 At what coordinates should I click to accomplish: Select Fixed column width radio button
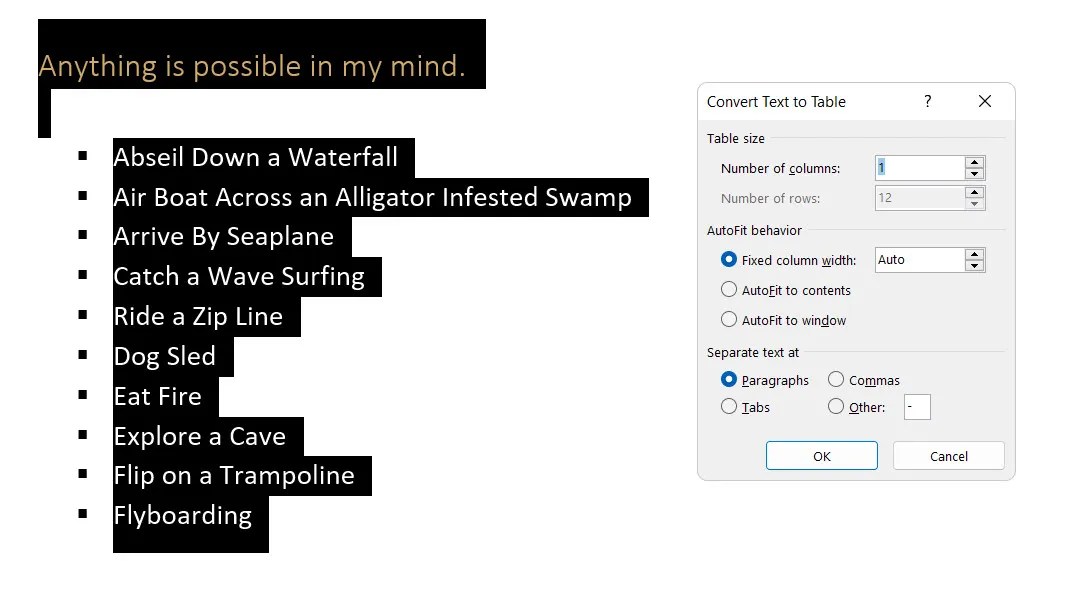(729, 260)
